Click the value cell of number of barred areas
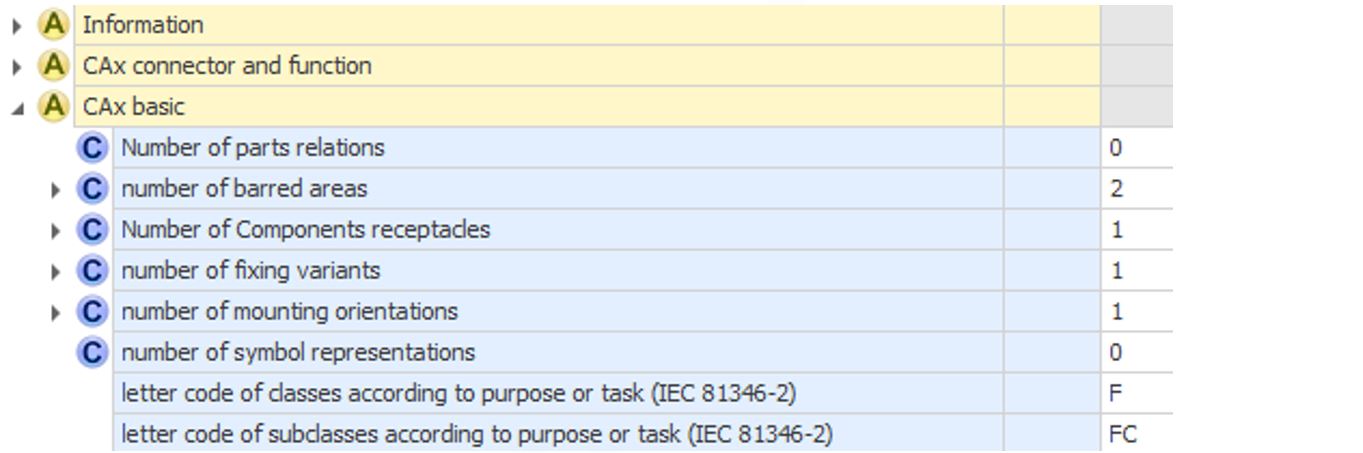Viewport: 1363px width, 453px height. (1137, 189)
